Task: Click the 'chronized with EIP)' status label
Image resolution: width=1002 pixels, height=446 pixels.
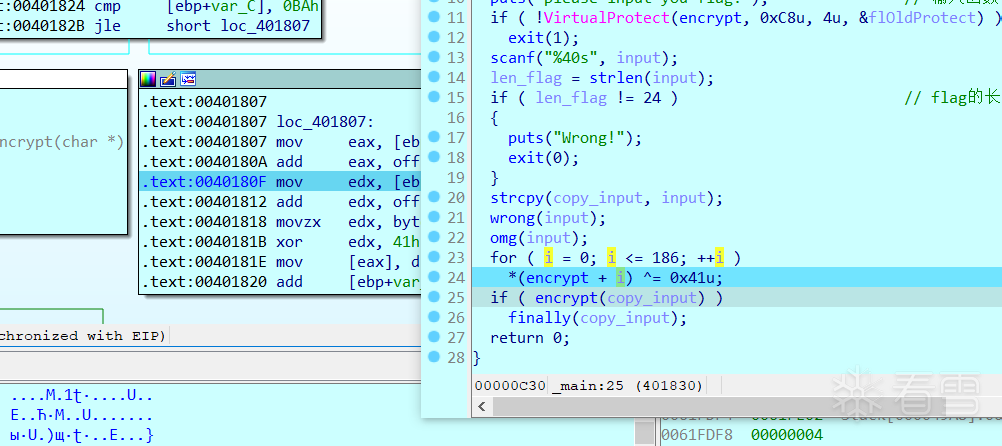Action: (x=83, y=335)
